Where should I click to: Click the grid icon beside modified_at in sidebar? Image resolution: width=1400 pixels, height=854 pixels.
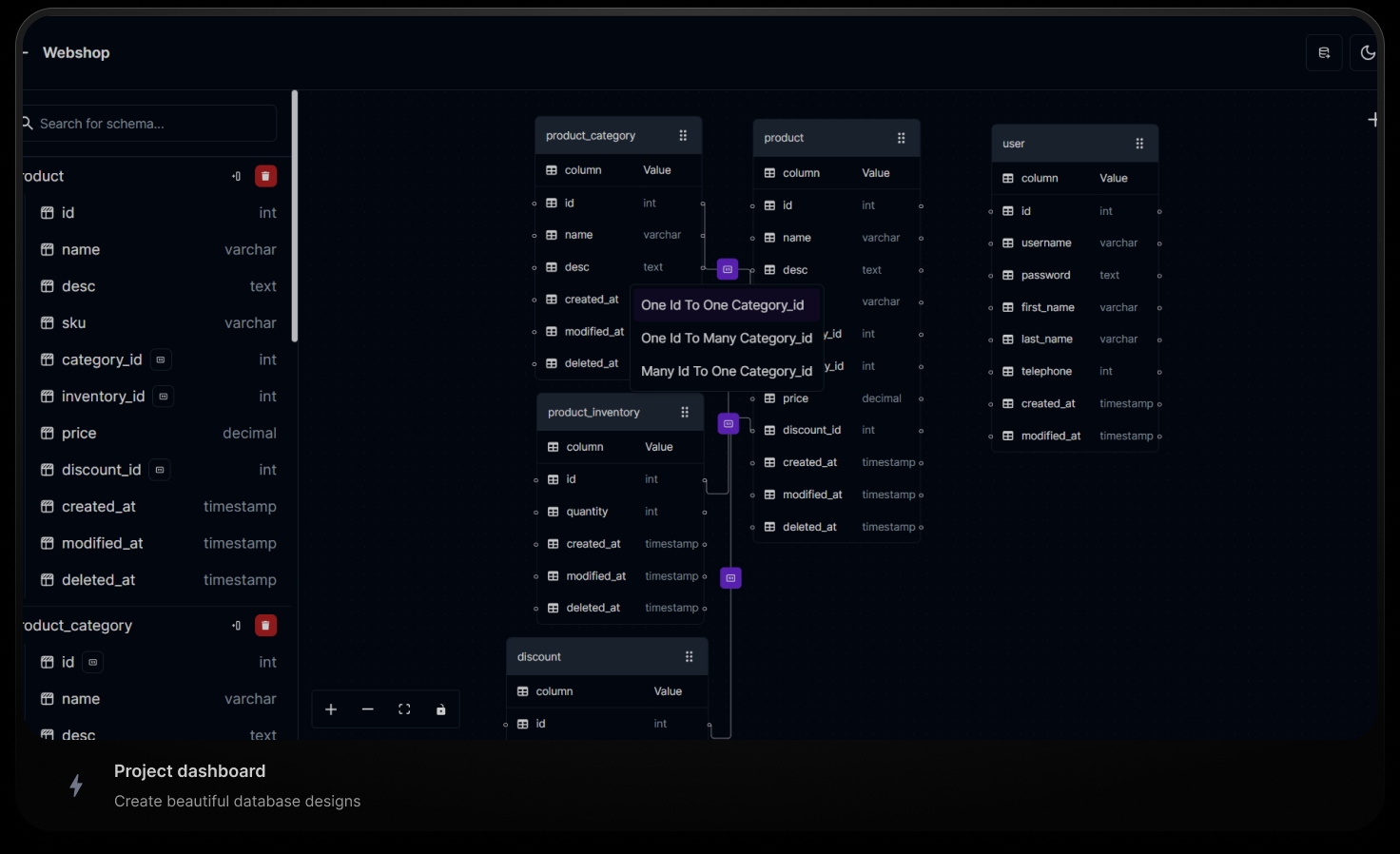click(x=47, y=543)
